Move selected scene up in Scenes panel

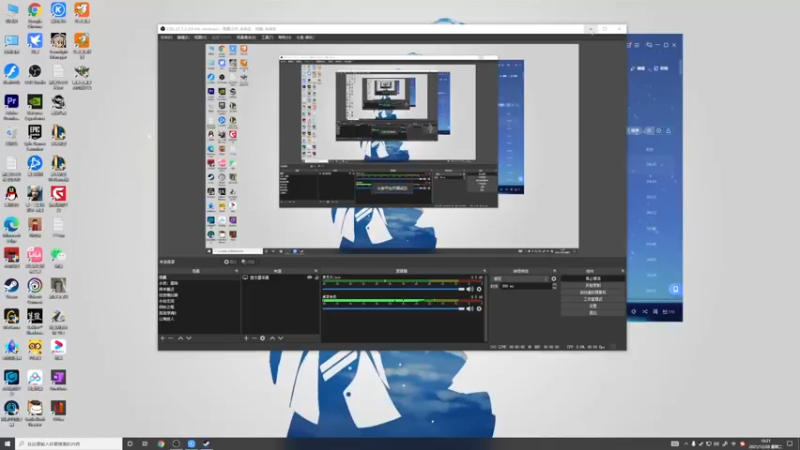180,338
